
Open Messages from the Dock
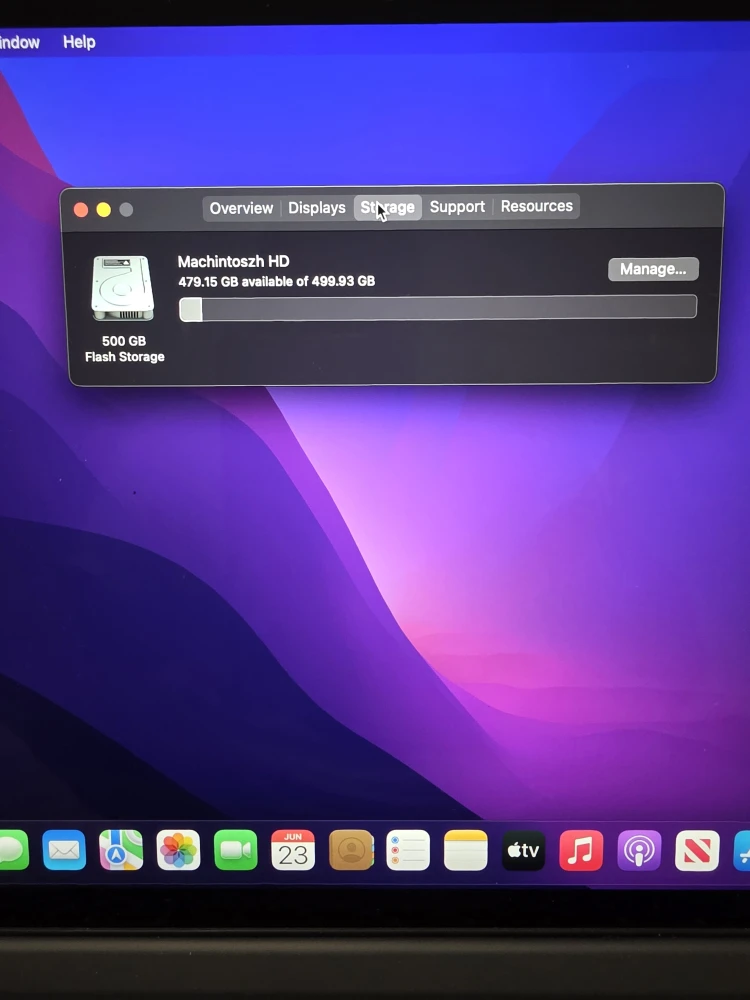pyautogui.click(x=13, y=850)
